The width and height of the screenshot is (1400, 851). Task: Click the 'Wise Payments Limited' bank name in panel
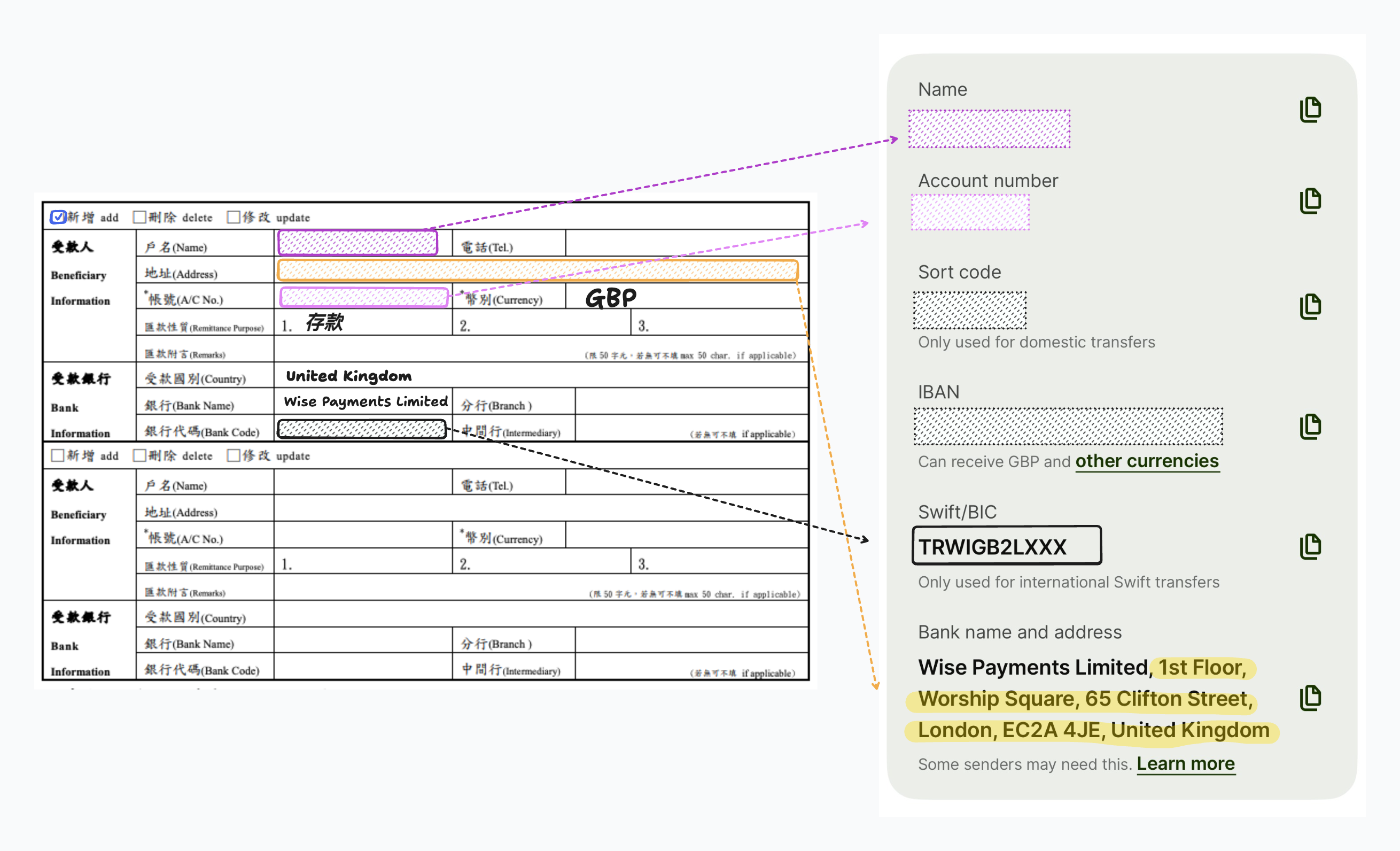tap(1032, 667)
